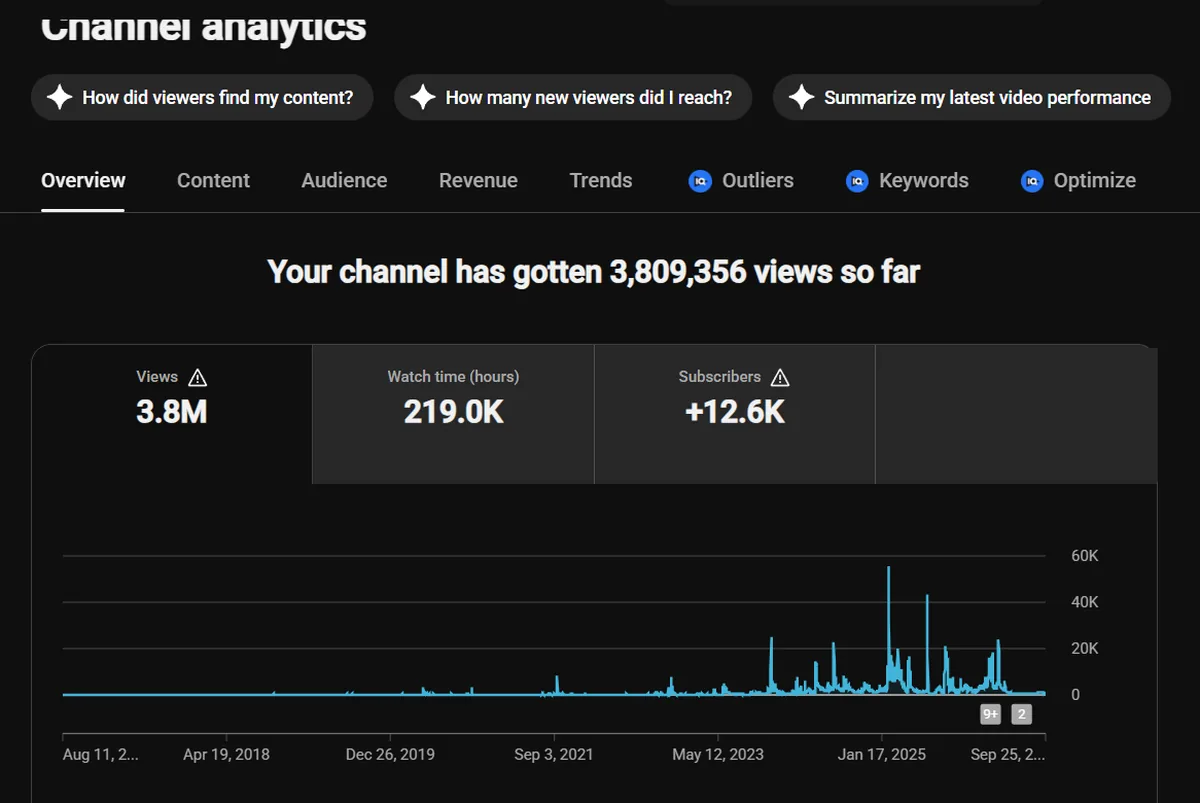The width and height of the screenshot is (1200, 803).
Task: Switch to the Content tab
Action: [213, 181]
